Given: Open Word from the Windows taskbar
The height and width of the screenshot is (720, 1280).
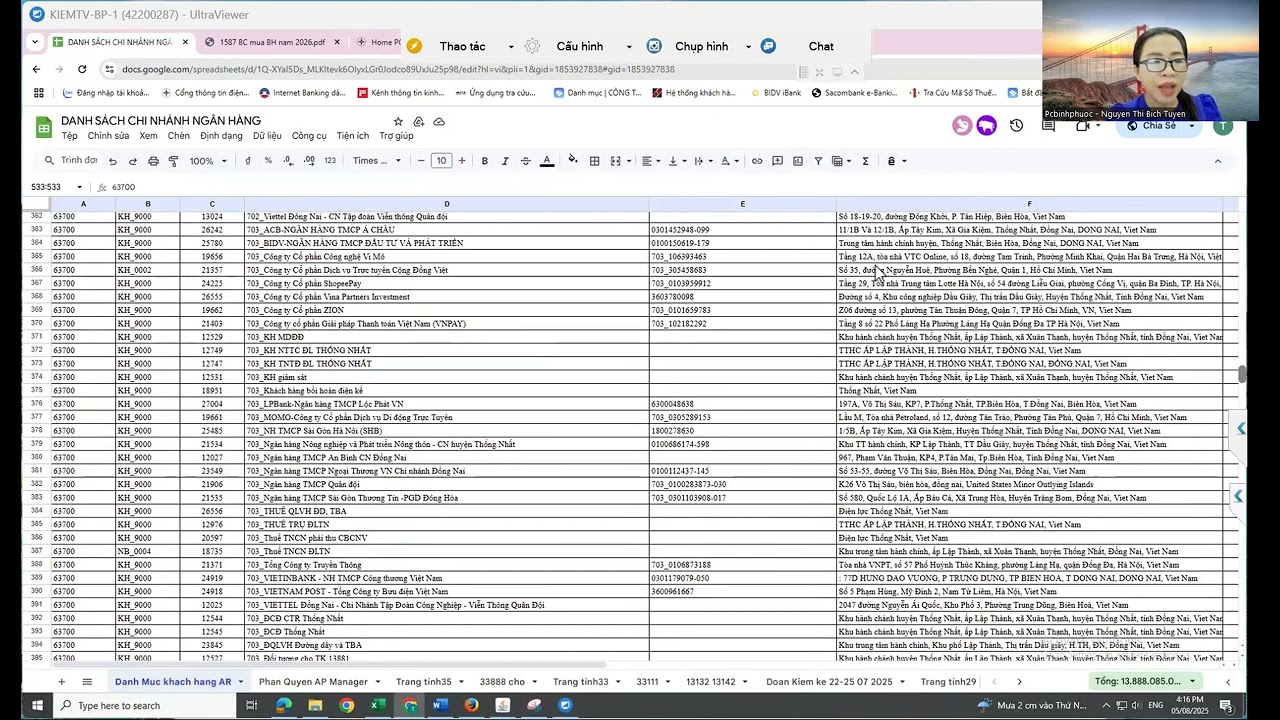Looking at the screenshot, I should [x=440, y=705].
